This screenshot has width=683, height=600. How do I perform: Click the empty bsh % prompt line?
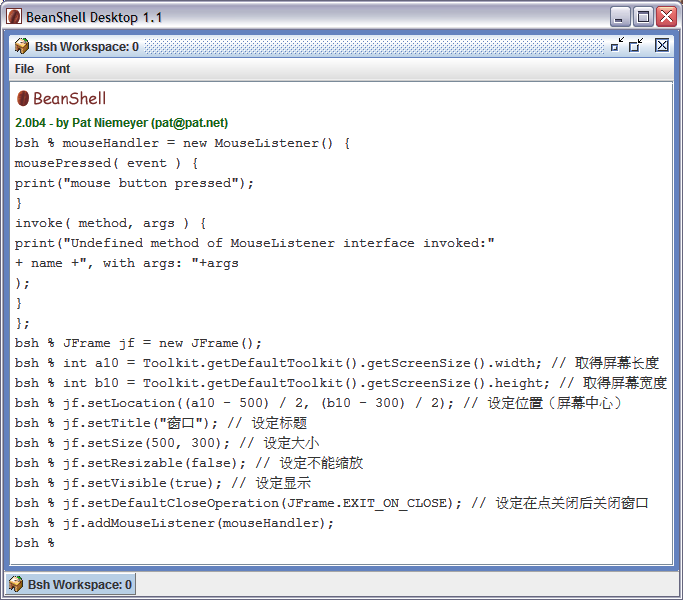point(35,543)
